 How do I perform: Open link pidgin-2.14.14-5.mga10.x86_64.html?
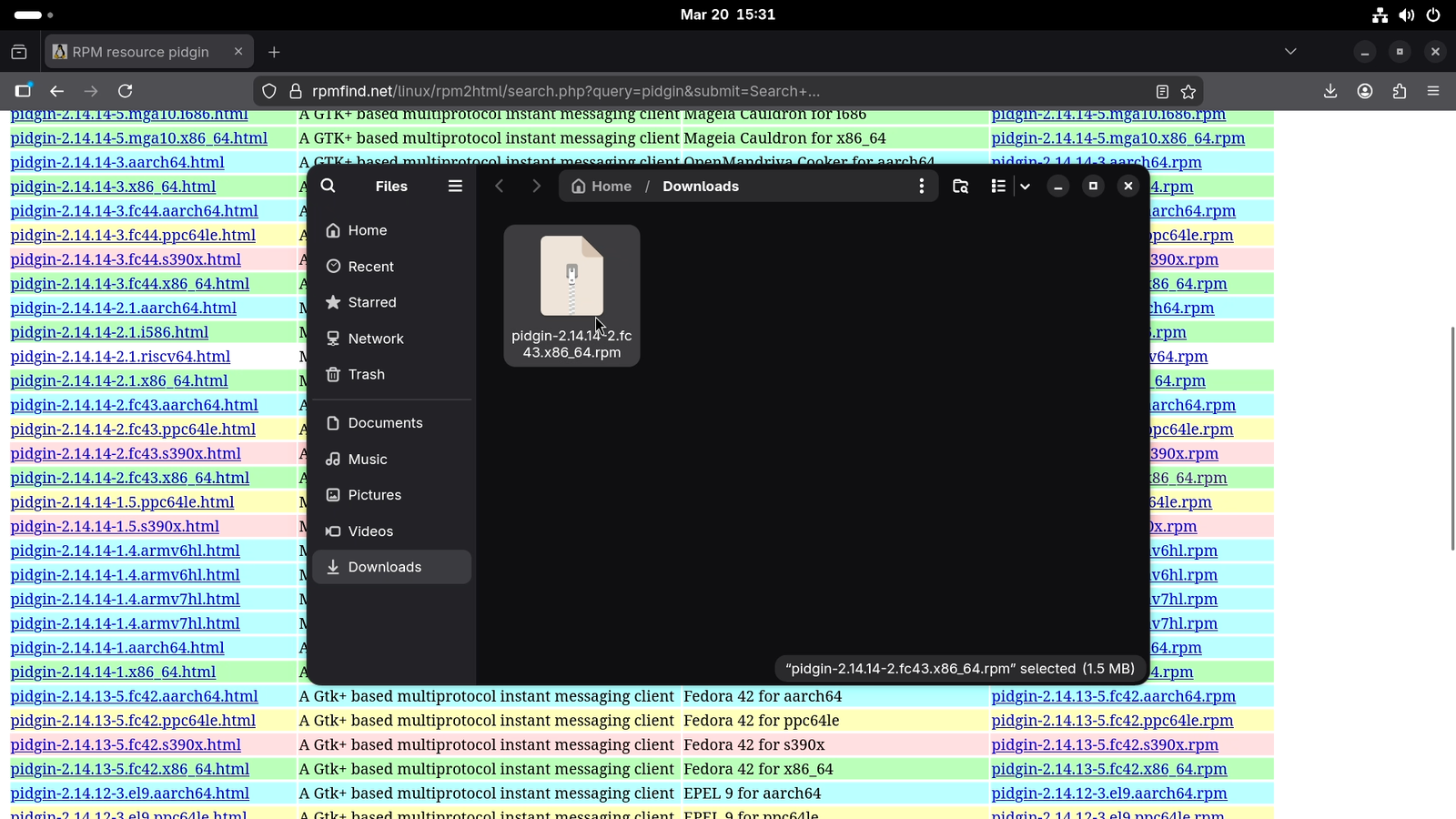139,138
